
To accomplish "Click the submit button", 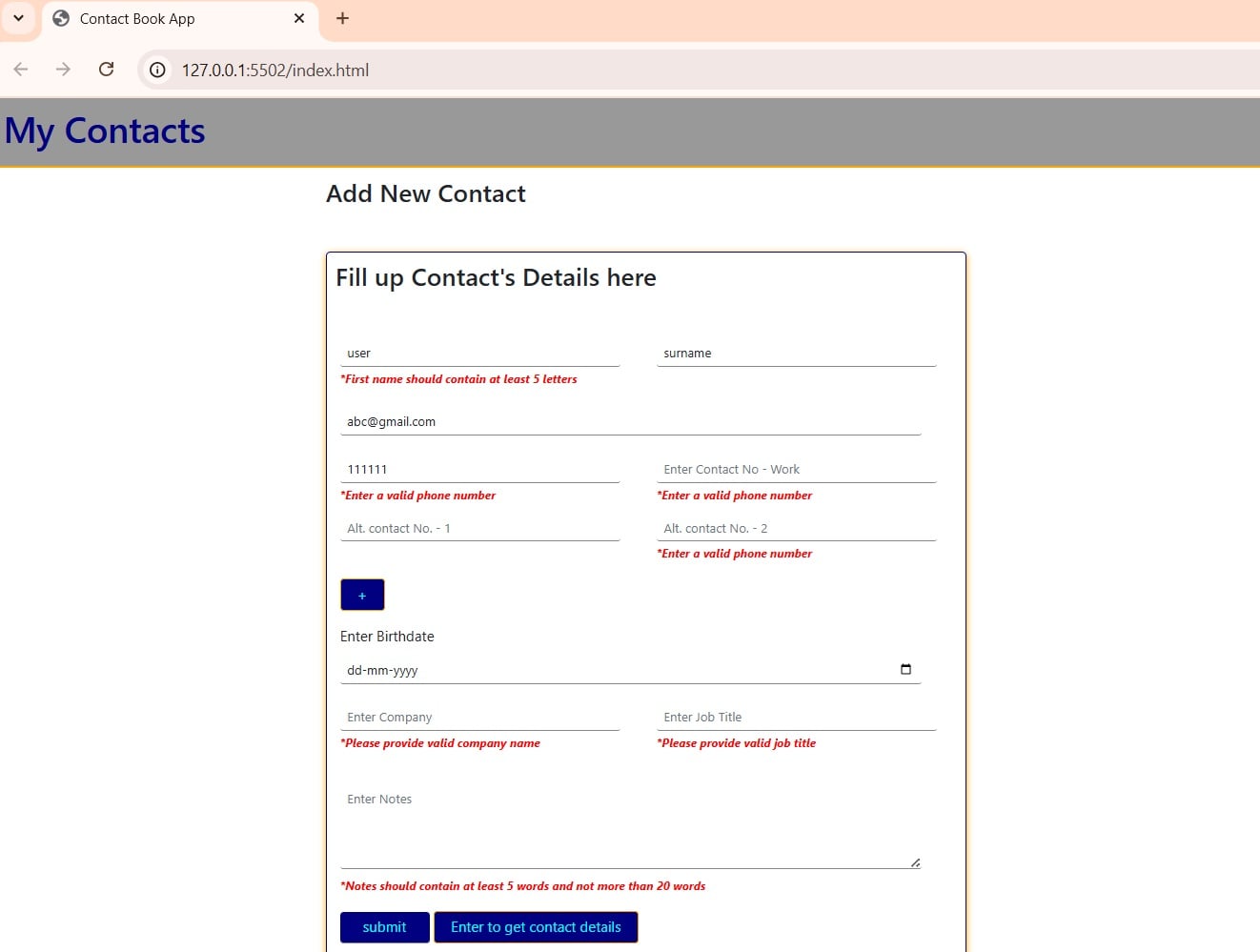I will click(384, 927).
